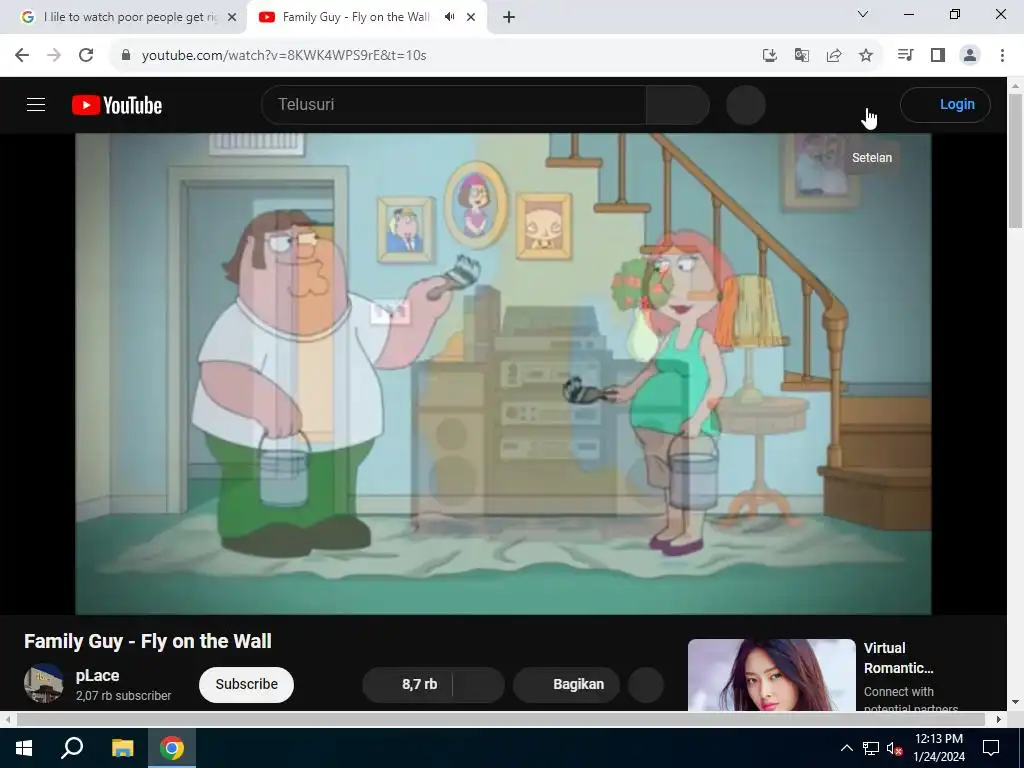The height and width of the screenshot is (768, 1024).
Task: Click the horizontal scrollbar right arrow
Action: 999,719
